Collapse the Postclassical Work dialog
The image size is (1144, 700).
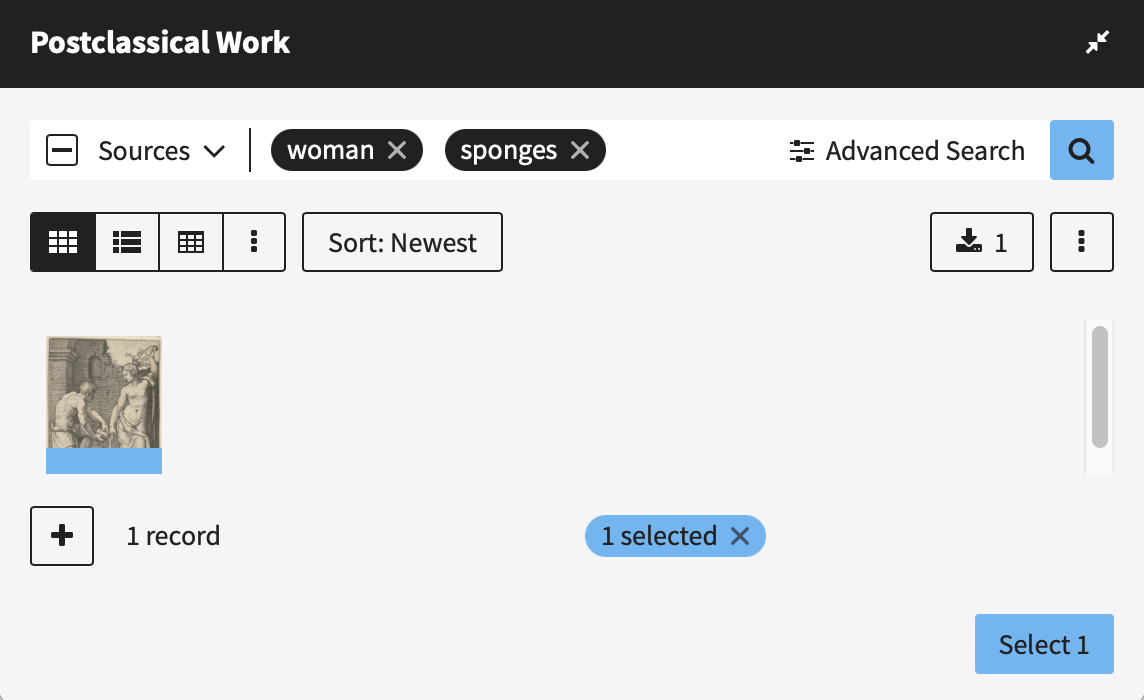(1097, 43)
